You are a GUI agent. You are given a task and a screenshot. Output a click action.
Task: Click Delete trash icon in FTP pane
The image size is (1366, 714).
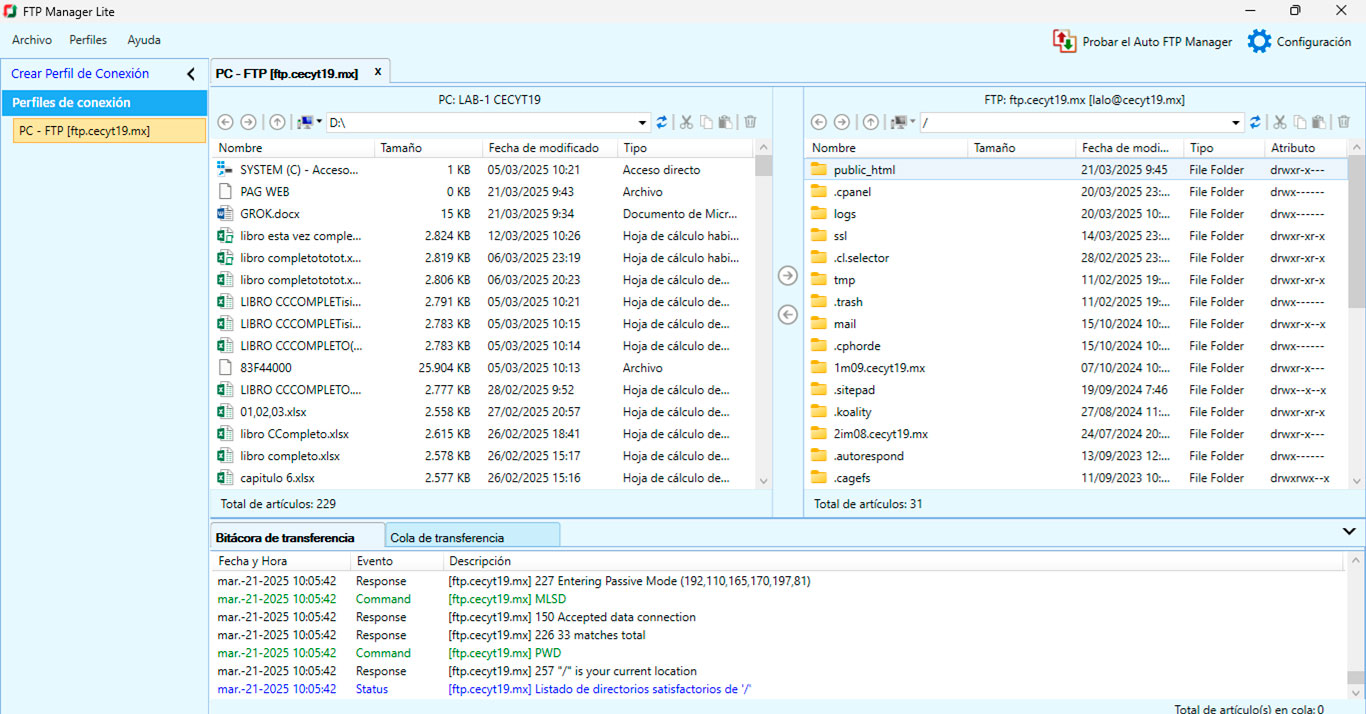pos(1344,122)
